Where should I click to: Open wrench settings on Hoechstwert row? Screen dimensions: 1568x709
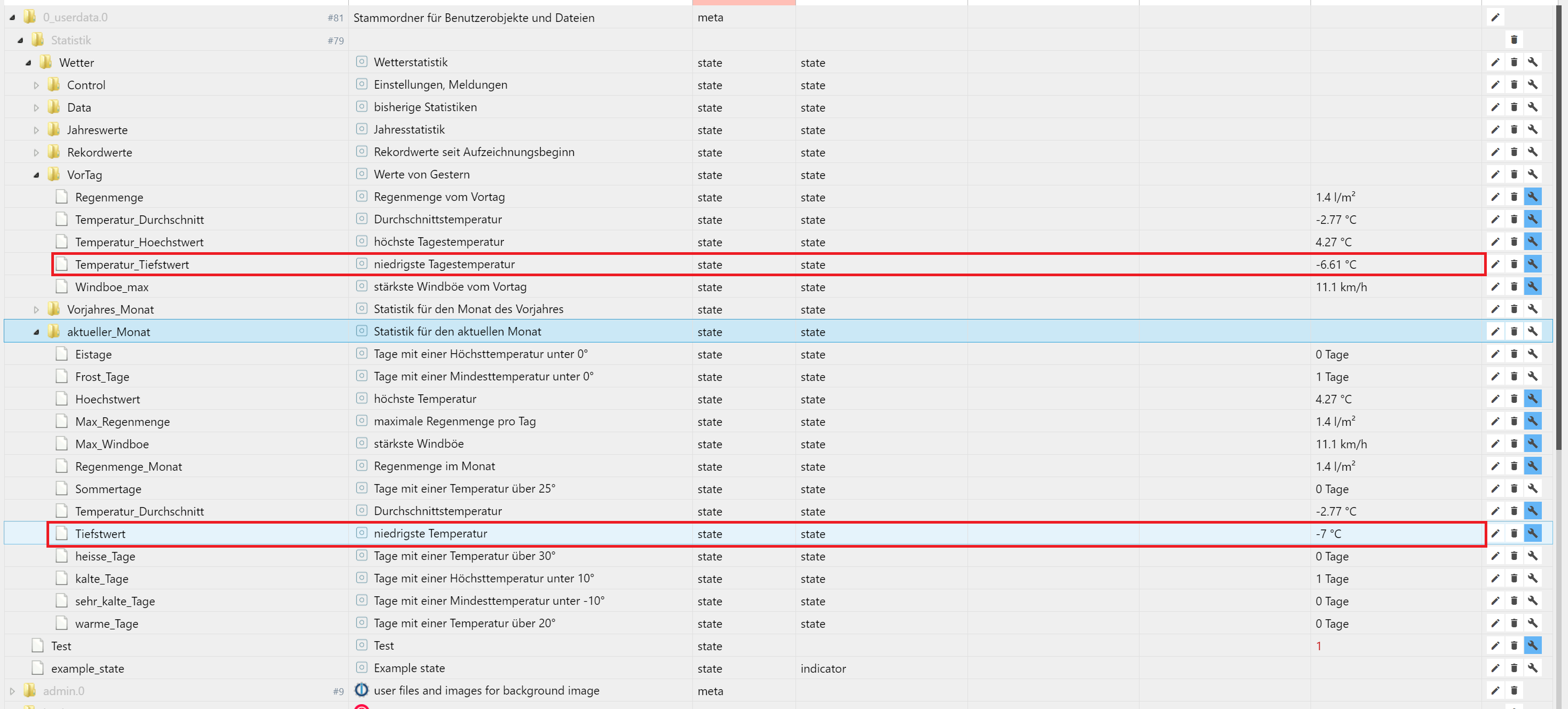pos(1533,399)
